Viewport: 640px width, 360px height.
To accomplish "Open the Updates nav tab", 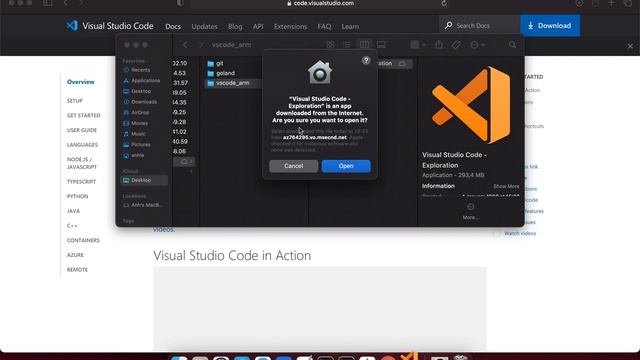I will pyautogui.click(x=204, y=27).
